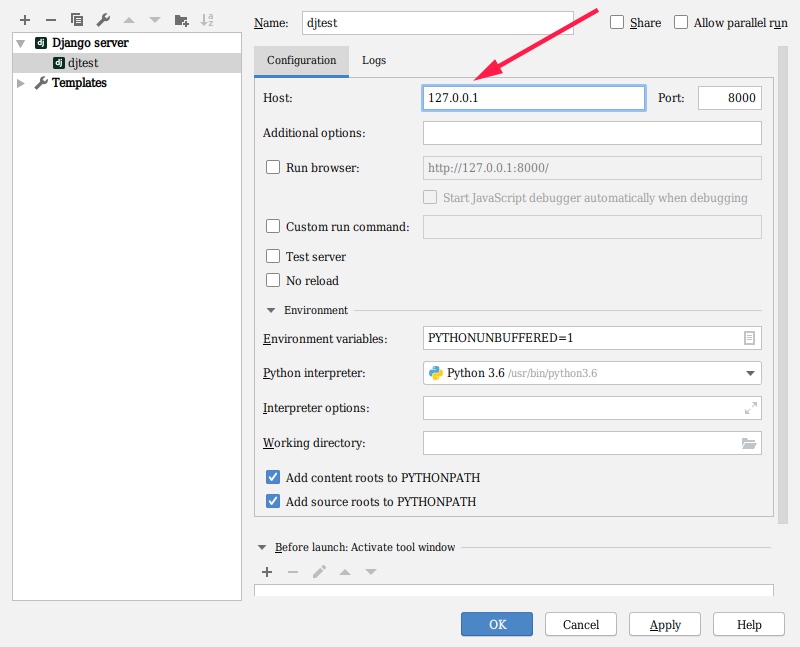This screenshot has height=647, width=800.
Task: Add before launch task plus icon
Action: (x=267, y=572)
